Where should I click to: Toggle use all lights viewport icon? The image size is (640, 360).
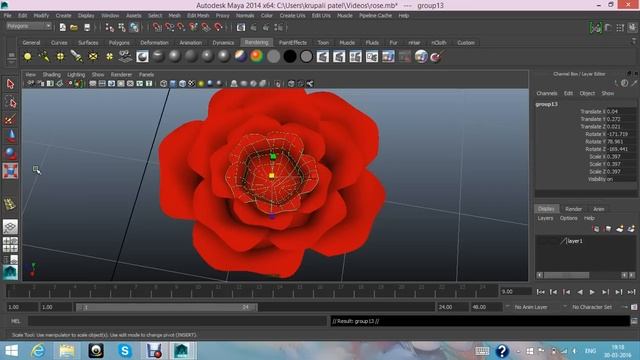(x=201, y=84)
